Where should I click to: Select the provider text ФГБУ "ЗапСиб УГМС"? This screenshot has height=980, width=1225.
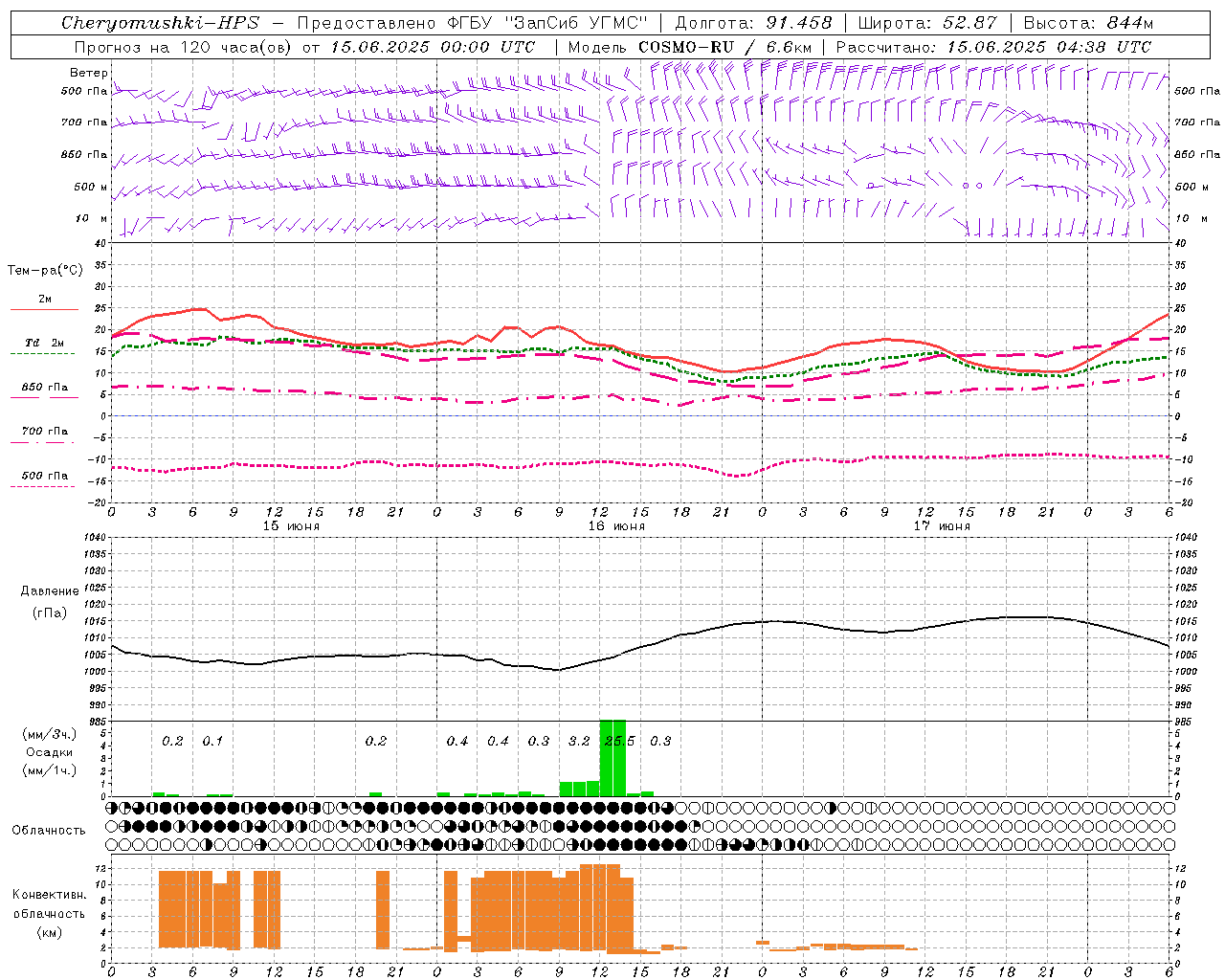click(x=548, y=23)
